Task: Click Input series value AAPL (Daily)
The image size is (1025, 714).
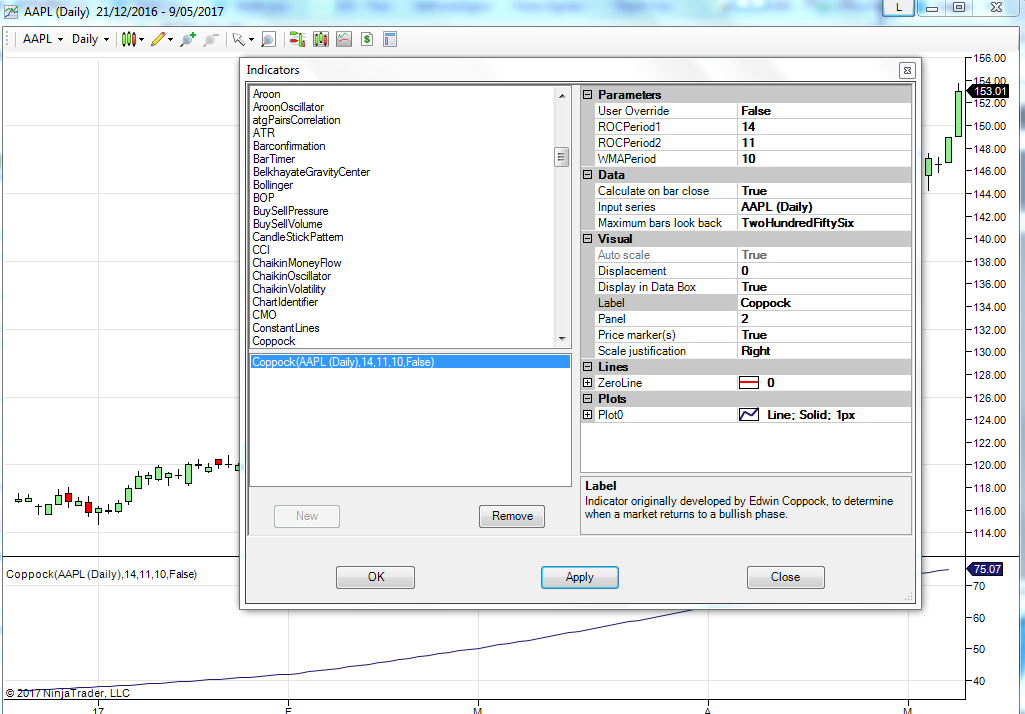Action: click(x=824, y=207)
